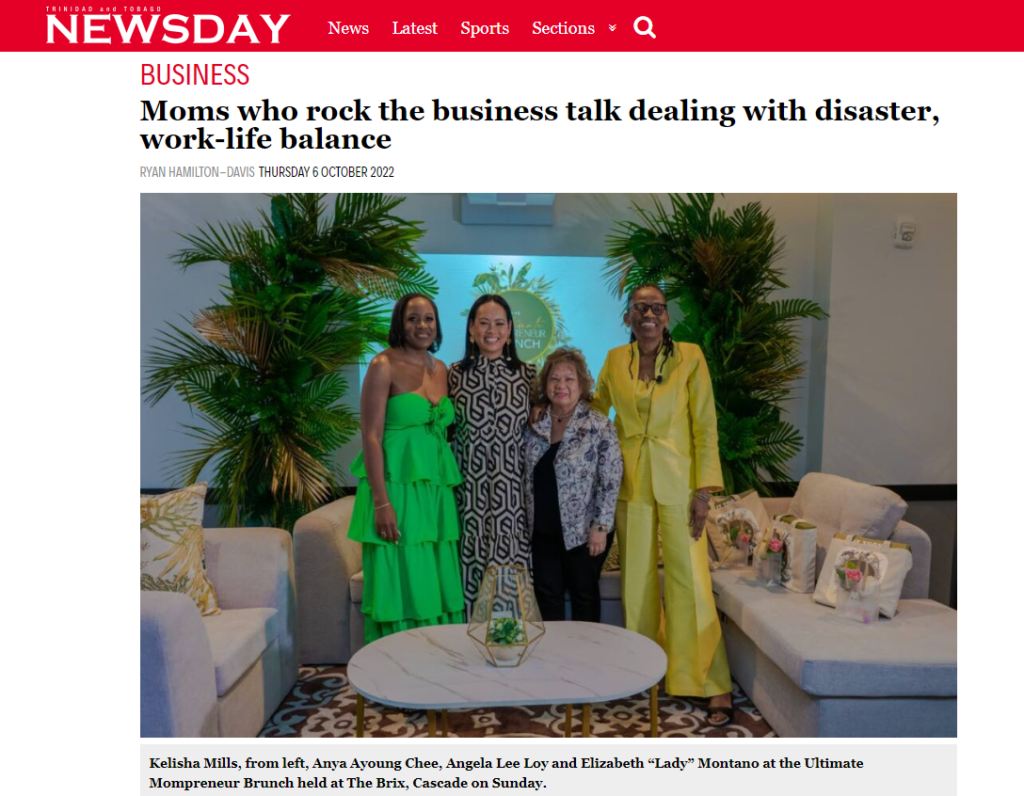This screenshot has height=796, width=1024.
Task: Open the News menu item
Action: (348, 28)
